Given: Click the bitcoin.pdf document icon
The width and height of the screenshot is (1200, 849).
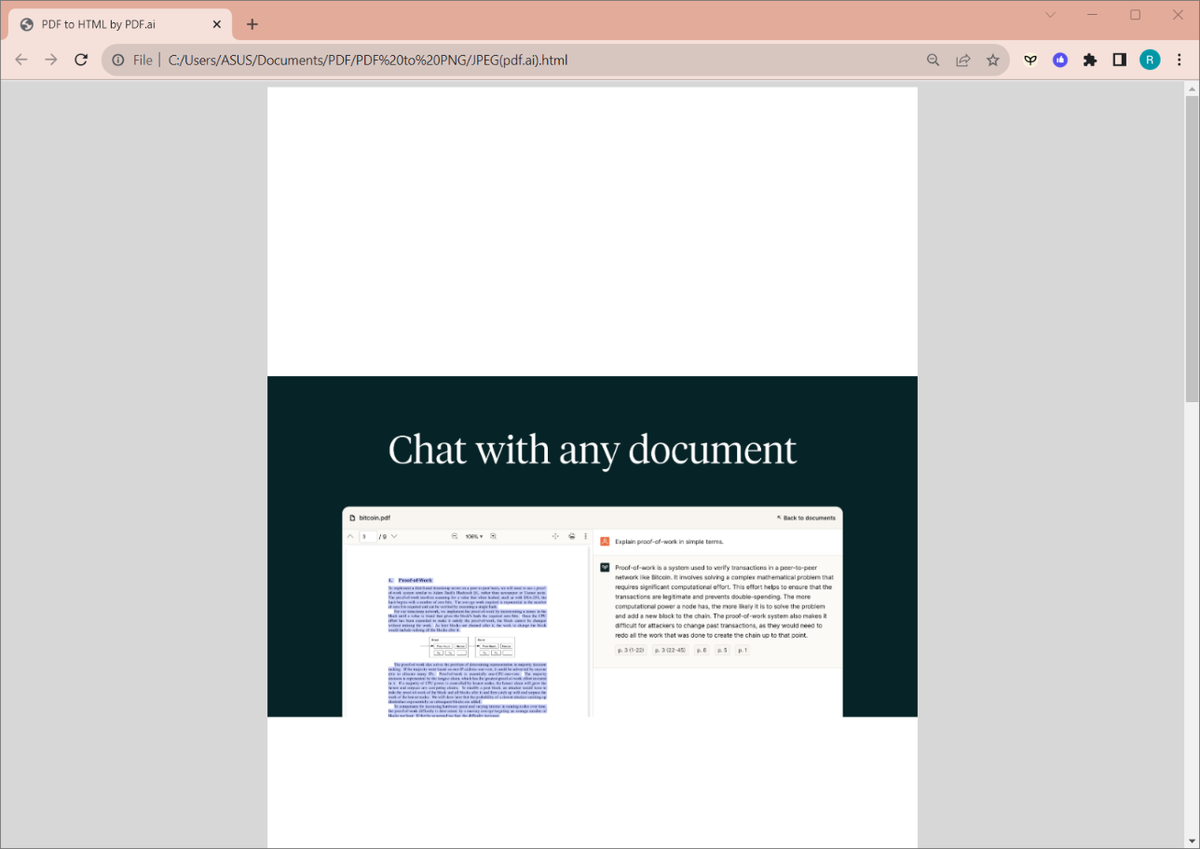Looking at the screenshot, I should pos(351,518).
